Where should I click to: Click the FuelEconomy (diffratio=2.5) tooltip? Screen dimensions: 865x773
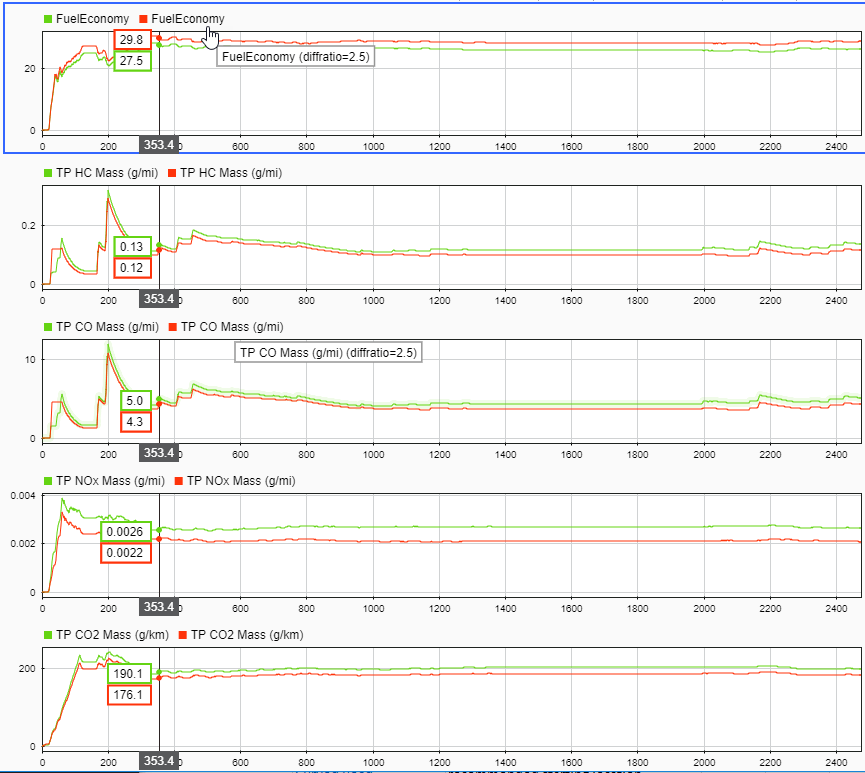pyautogui.click(x=296, y=57)
